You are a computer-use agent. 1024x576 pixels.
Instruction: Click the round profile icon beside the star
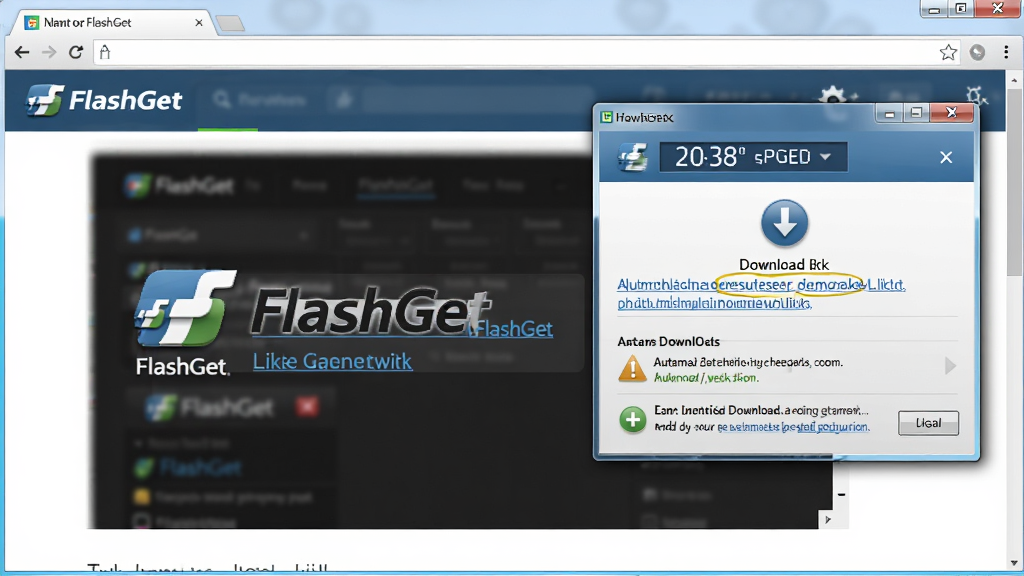(x=977, y=52)
